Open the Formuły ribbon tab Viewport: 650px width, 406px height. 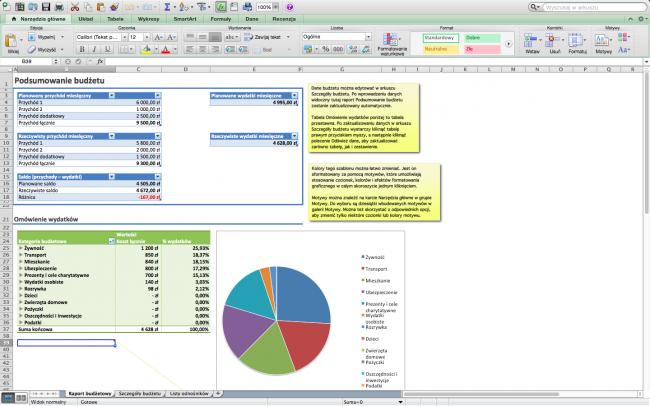pyautogui.click(x=221, y=19)
